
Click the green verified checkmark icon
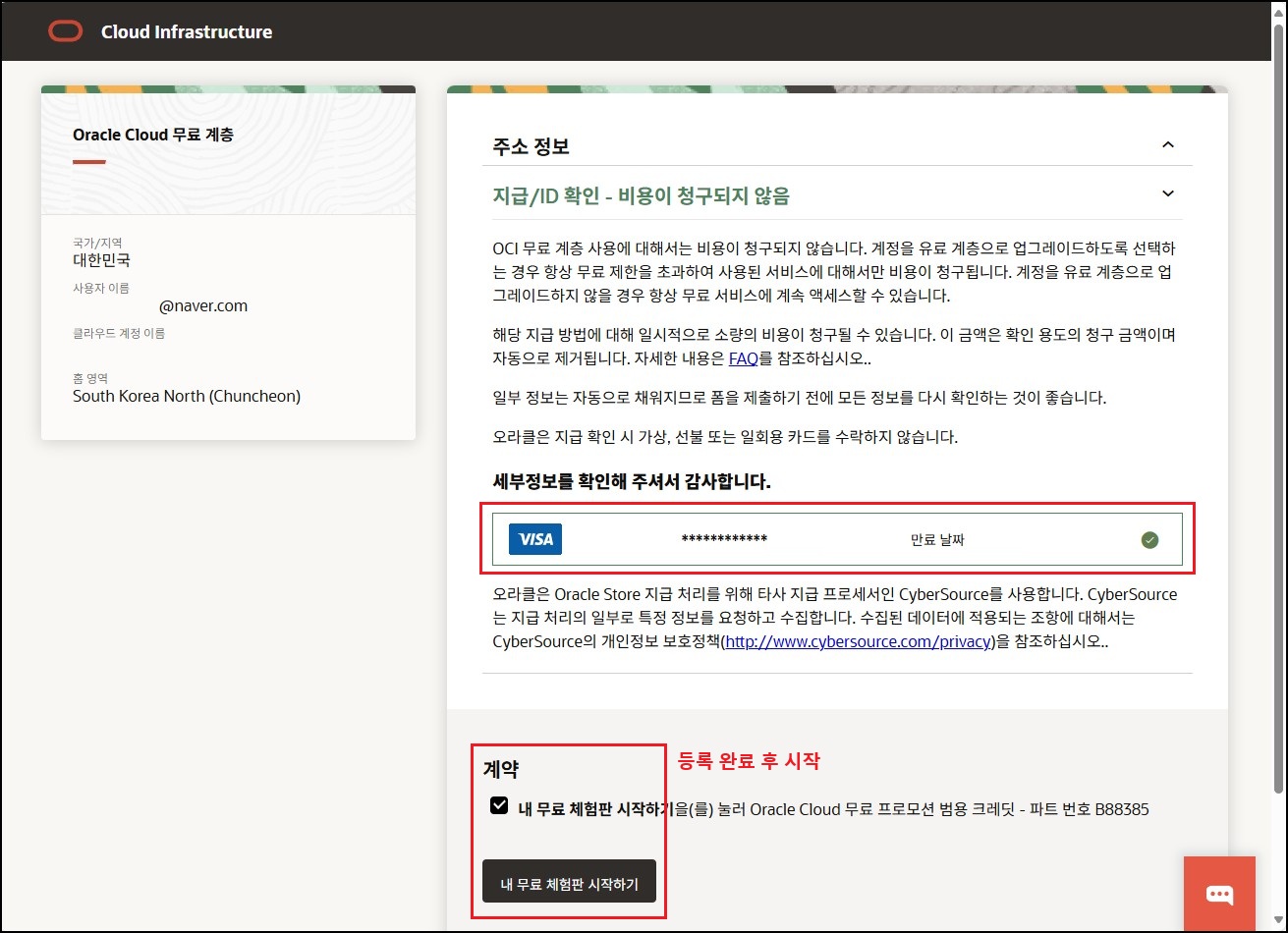1149,539
